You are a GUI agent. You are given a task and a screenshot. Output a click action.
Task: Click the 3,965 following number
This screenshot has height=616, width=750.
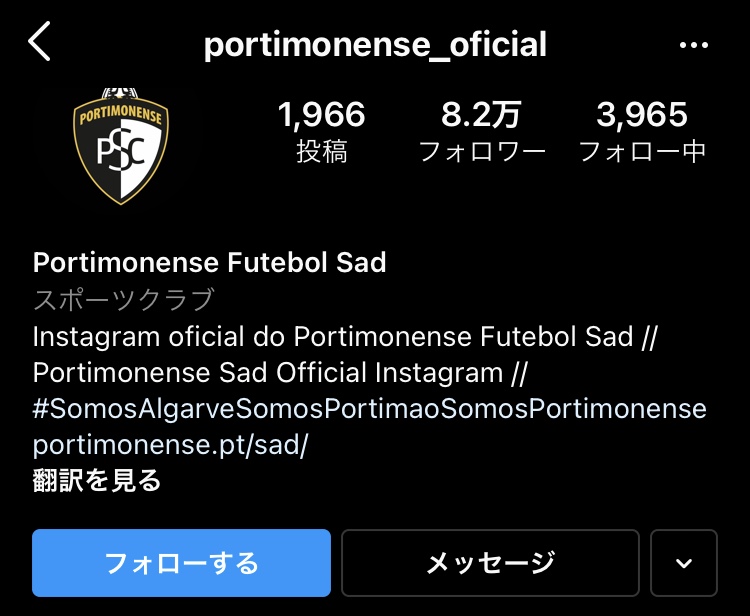(x=642, y=115)
